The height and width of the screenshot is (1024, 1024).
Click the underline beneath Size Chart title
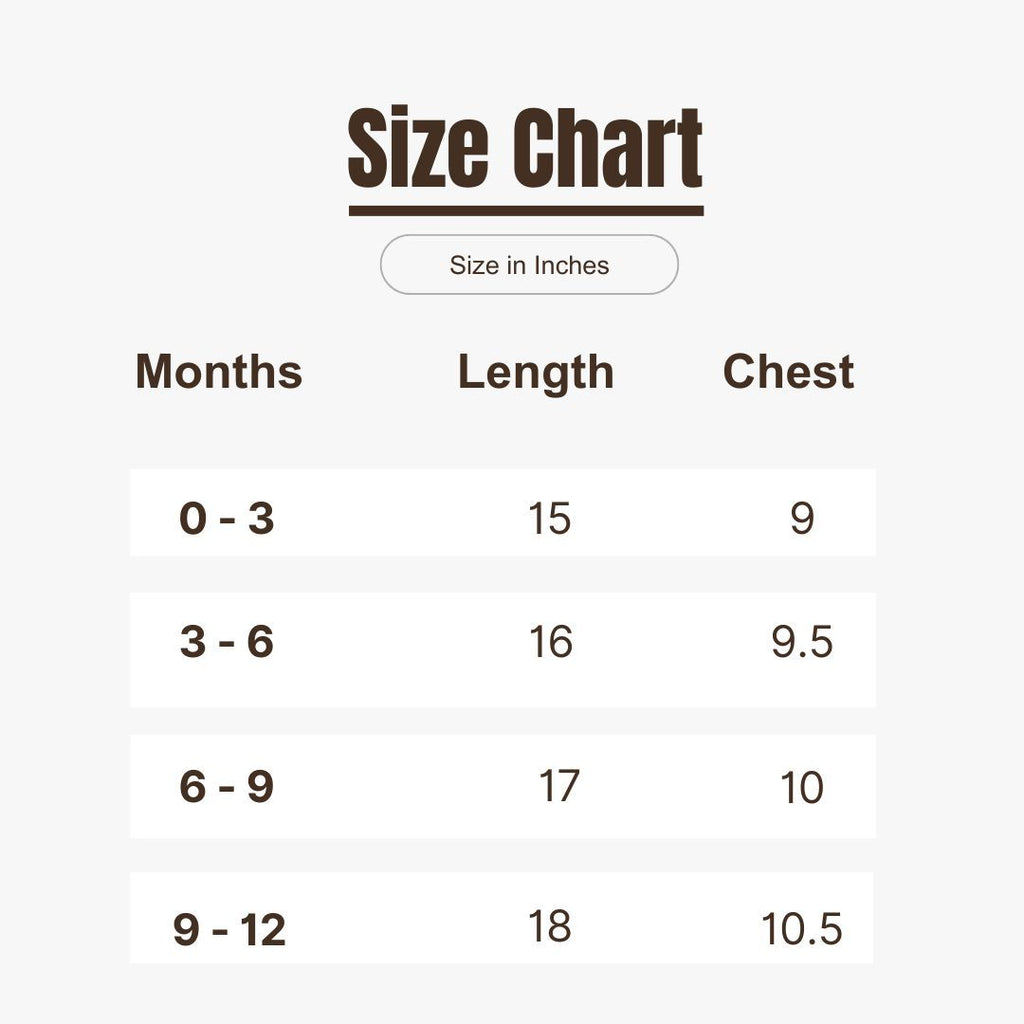coord(526,211)
